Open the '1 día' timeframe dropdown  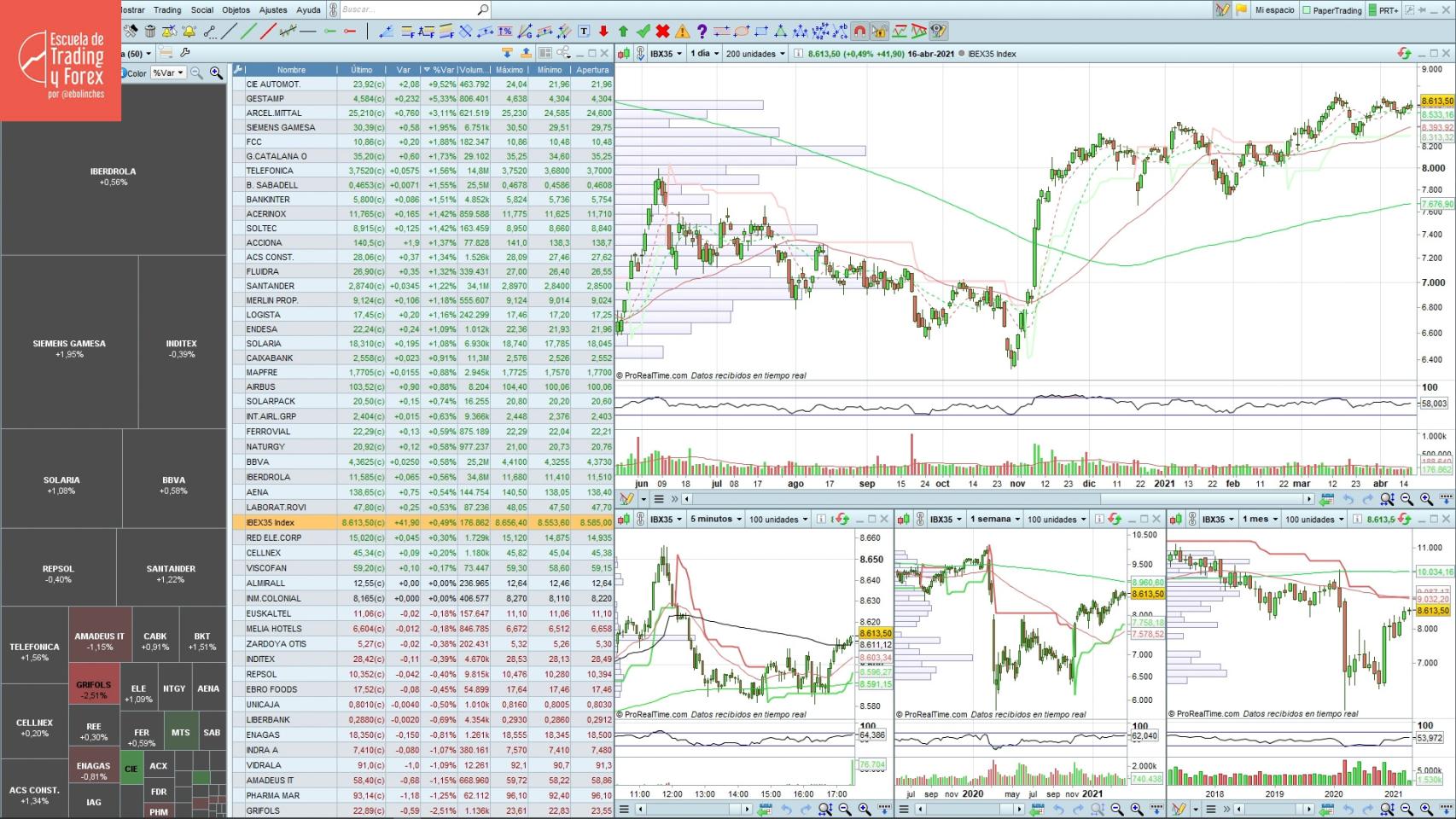(x=704, y=54)
